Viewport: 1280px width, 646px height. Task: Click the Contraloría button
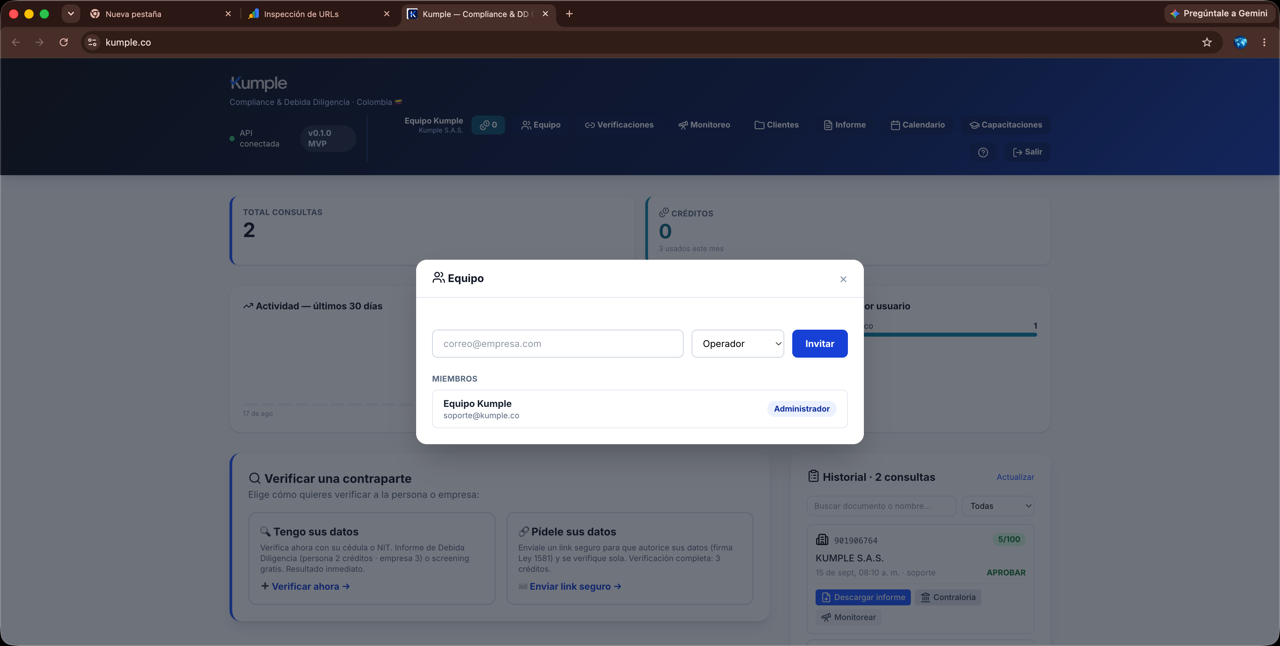[948, 597]
